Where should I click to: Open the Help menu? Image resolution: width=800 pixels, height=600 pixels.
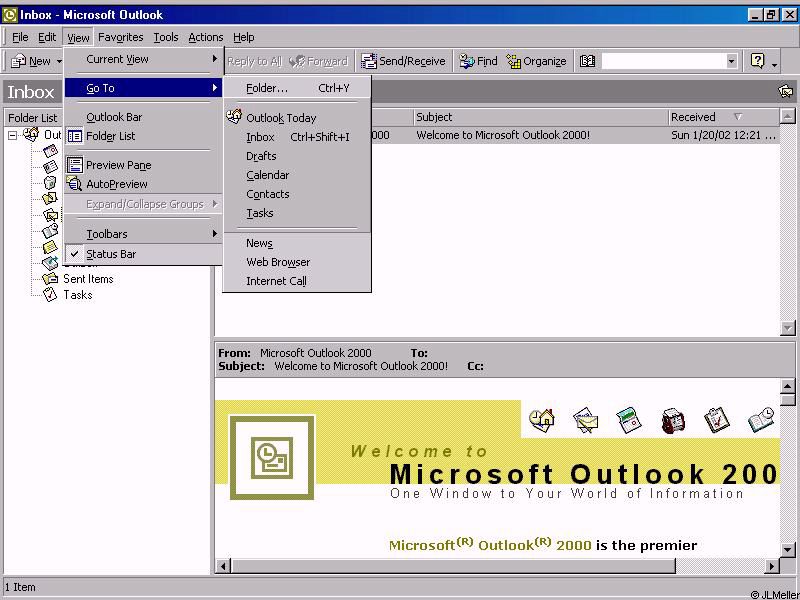click(243, 37)
